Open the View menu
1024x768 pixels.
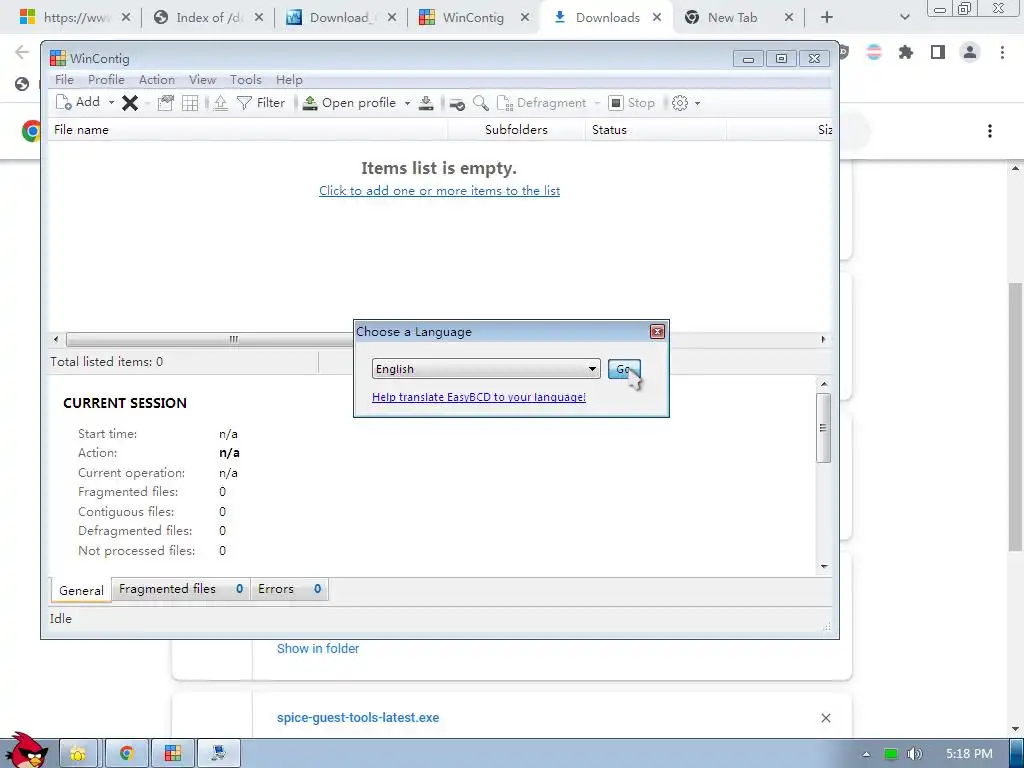(202, 80)
